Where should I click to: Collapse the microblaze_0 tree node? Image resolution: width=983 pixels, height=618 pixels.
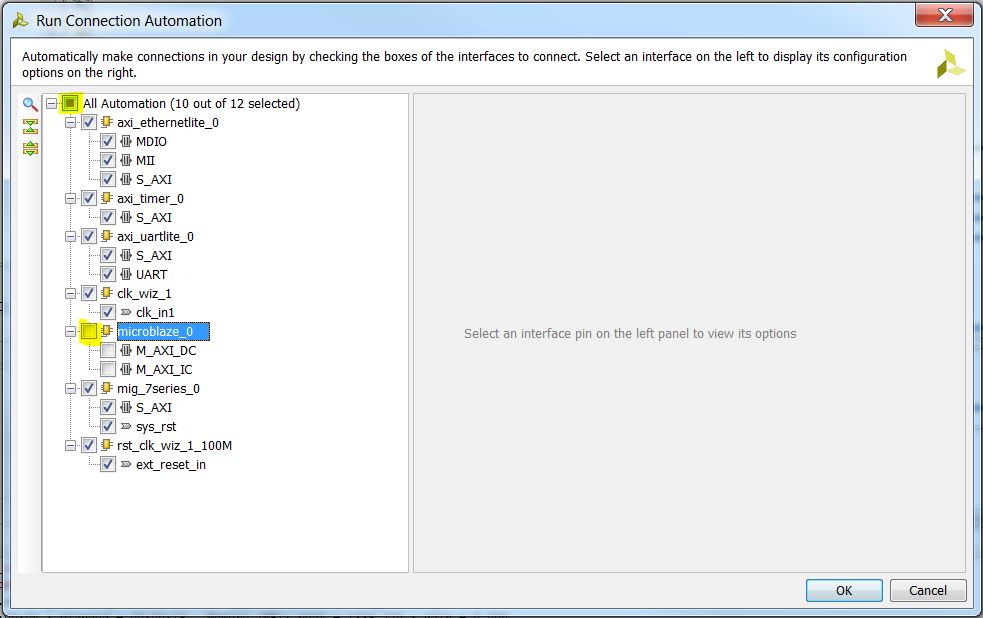click(70, 331)
